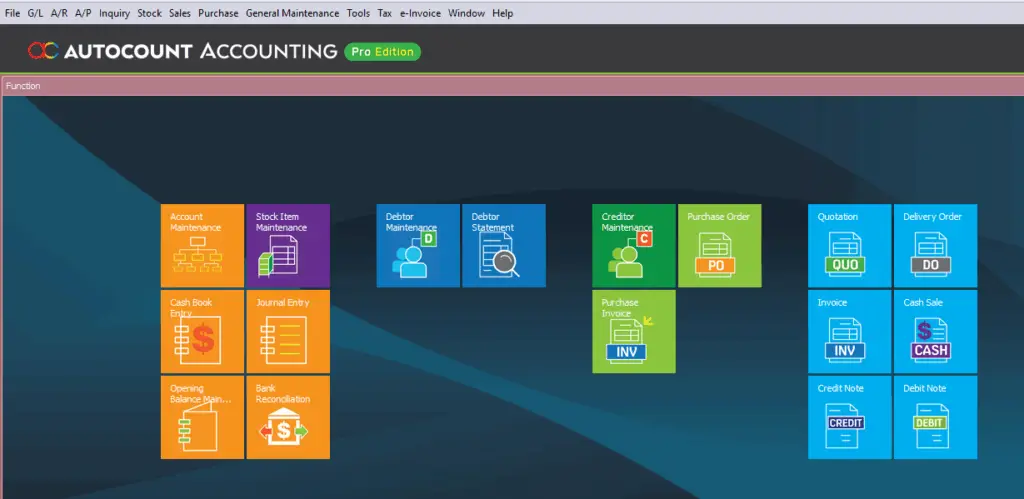Open the Creditor Maintenance tile
This screenshot has height=499, width=1024.
point(634,246)
